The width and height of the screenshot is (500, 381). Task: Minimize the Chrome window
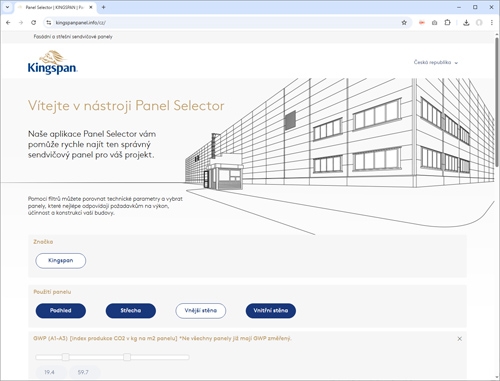(x=459, y=7)
